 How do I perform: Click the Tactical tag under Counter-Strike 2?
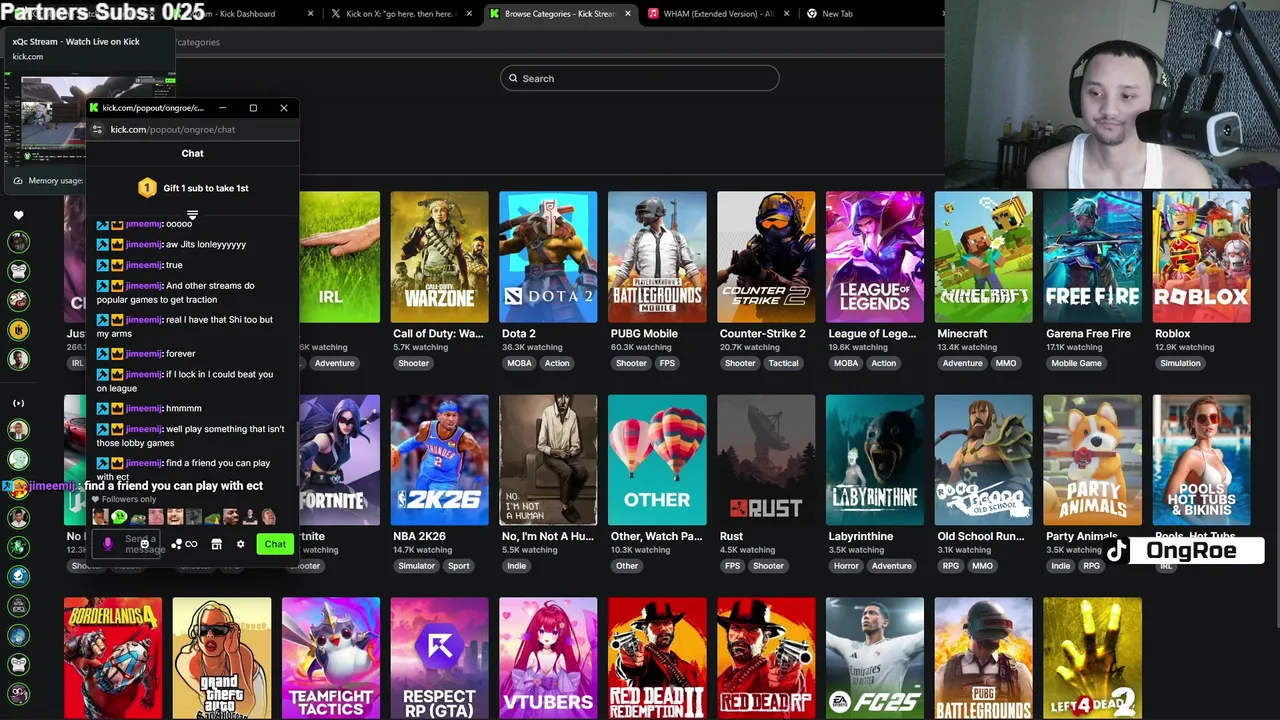(783, 363)
